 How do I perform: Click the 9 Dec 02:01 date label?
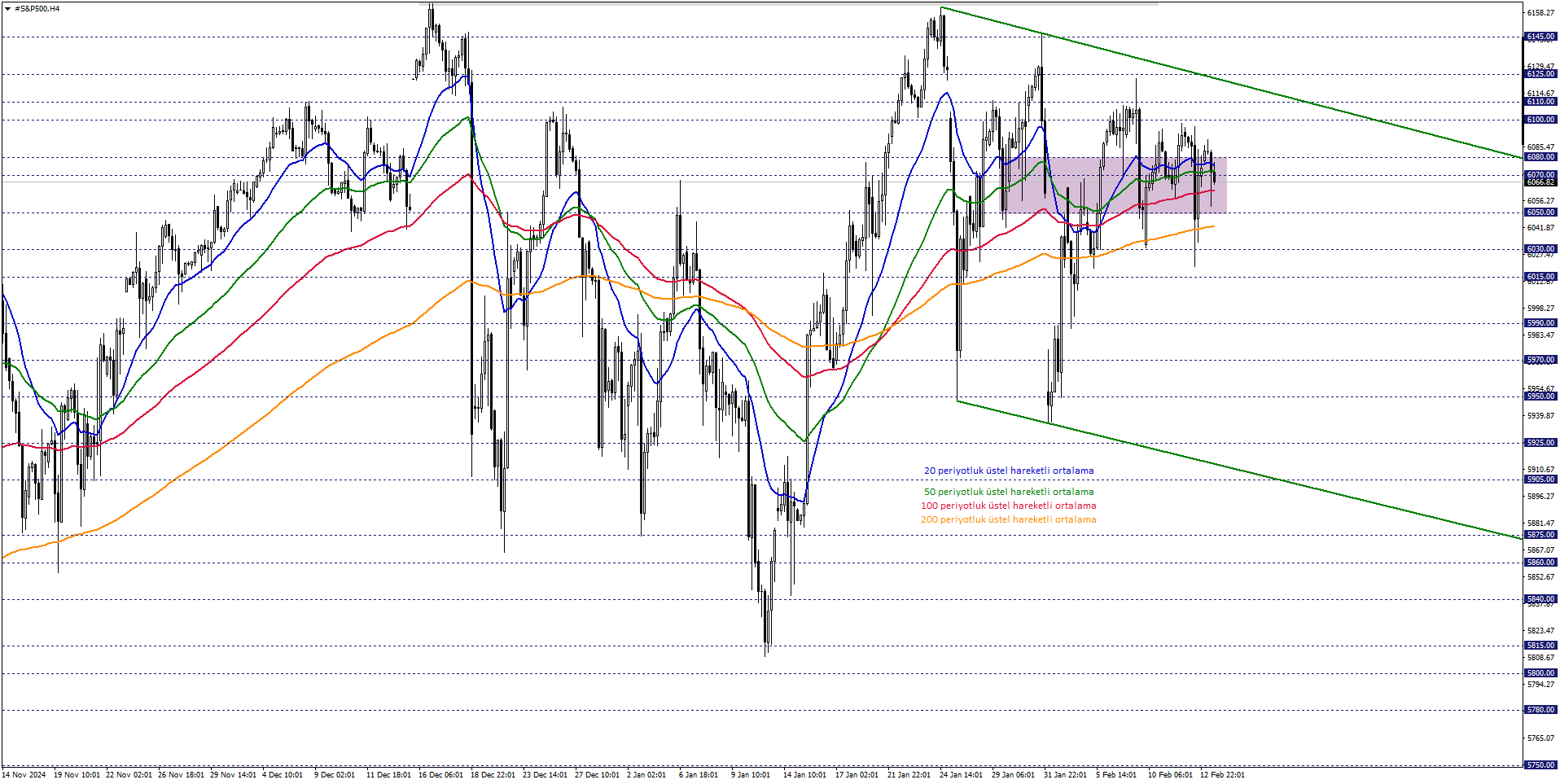[x=335, y=775]
